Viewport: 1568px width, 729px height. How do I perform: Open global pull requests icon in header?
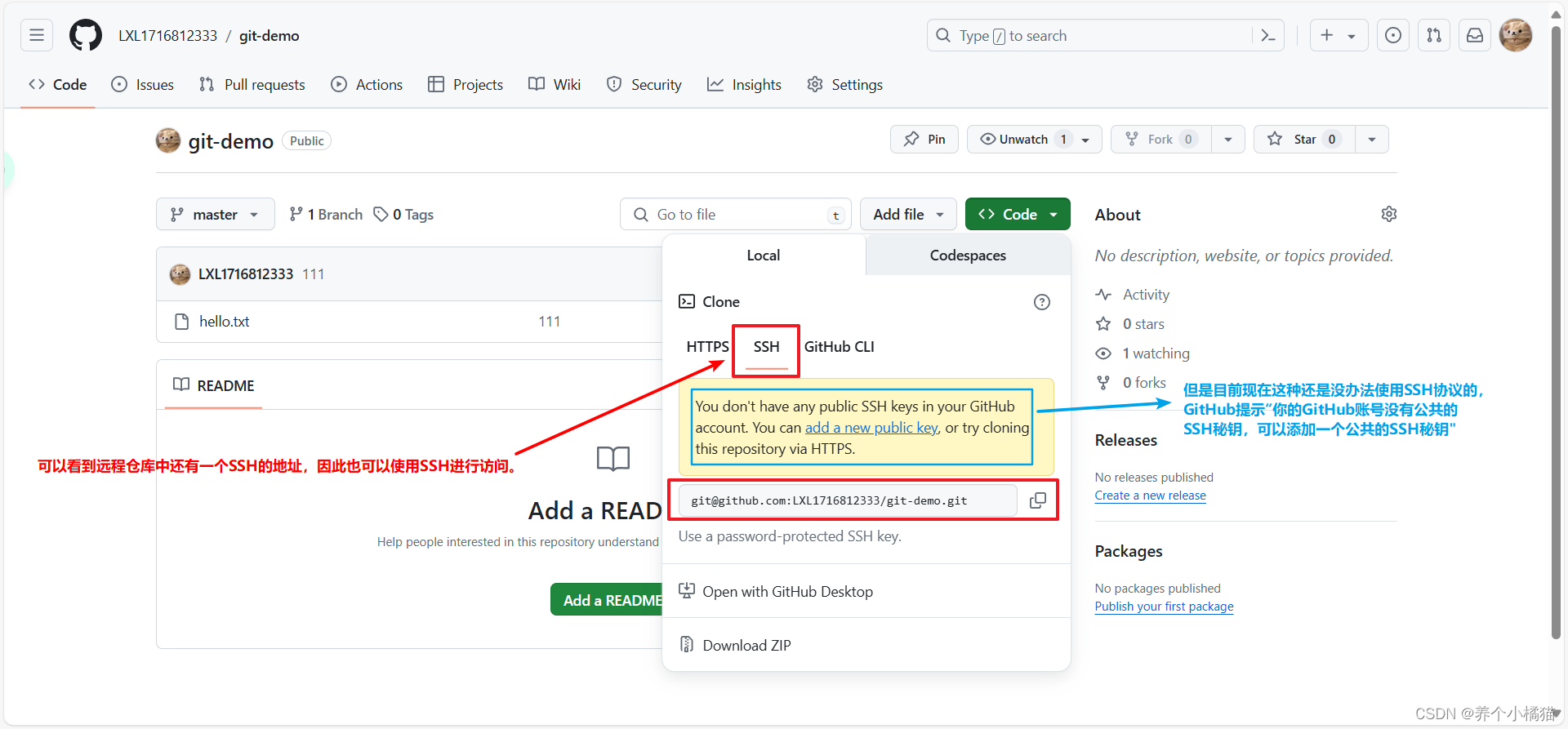tap(1434, 35)
